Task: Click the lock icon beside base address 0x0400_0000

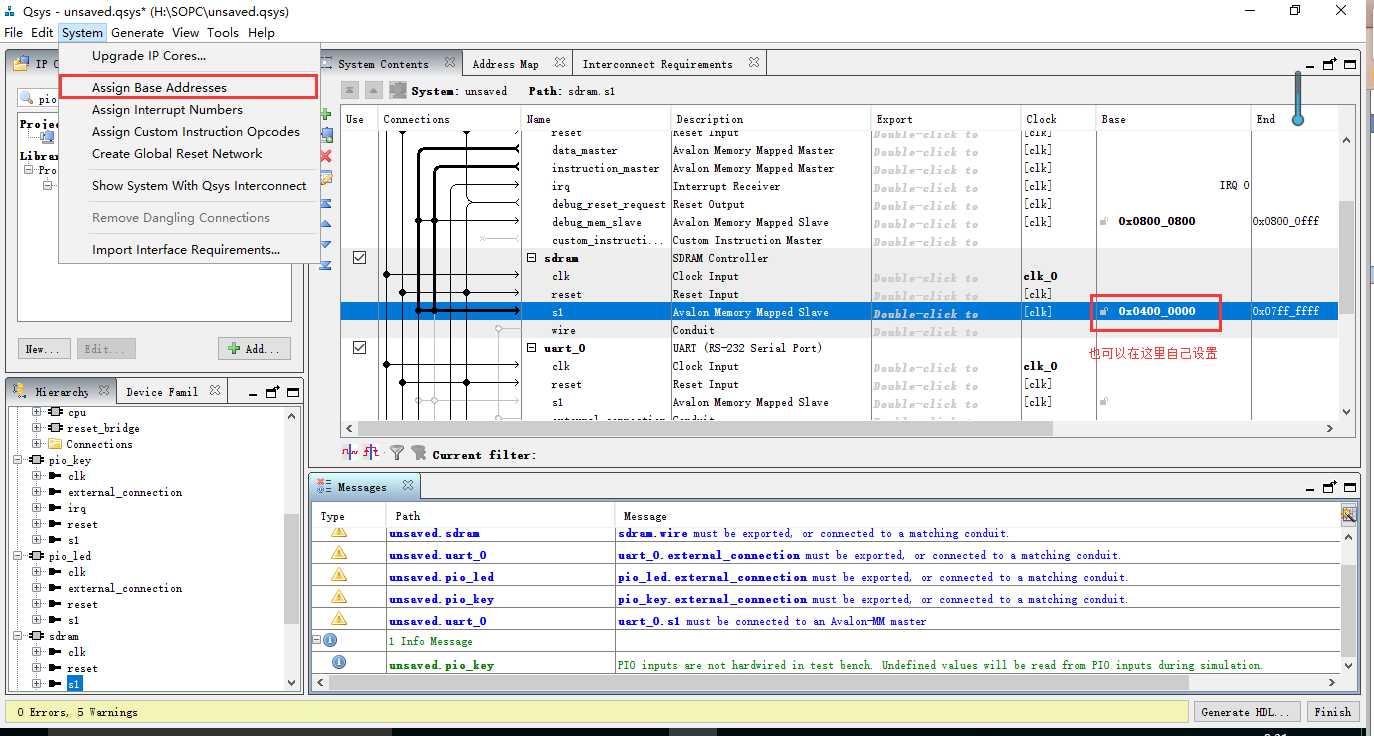Action: click(1104, 312)
